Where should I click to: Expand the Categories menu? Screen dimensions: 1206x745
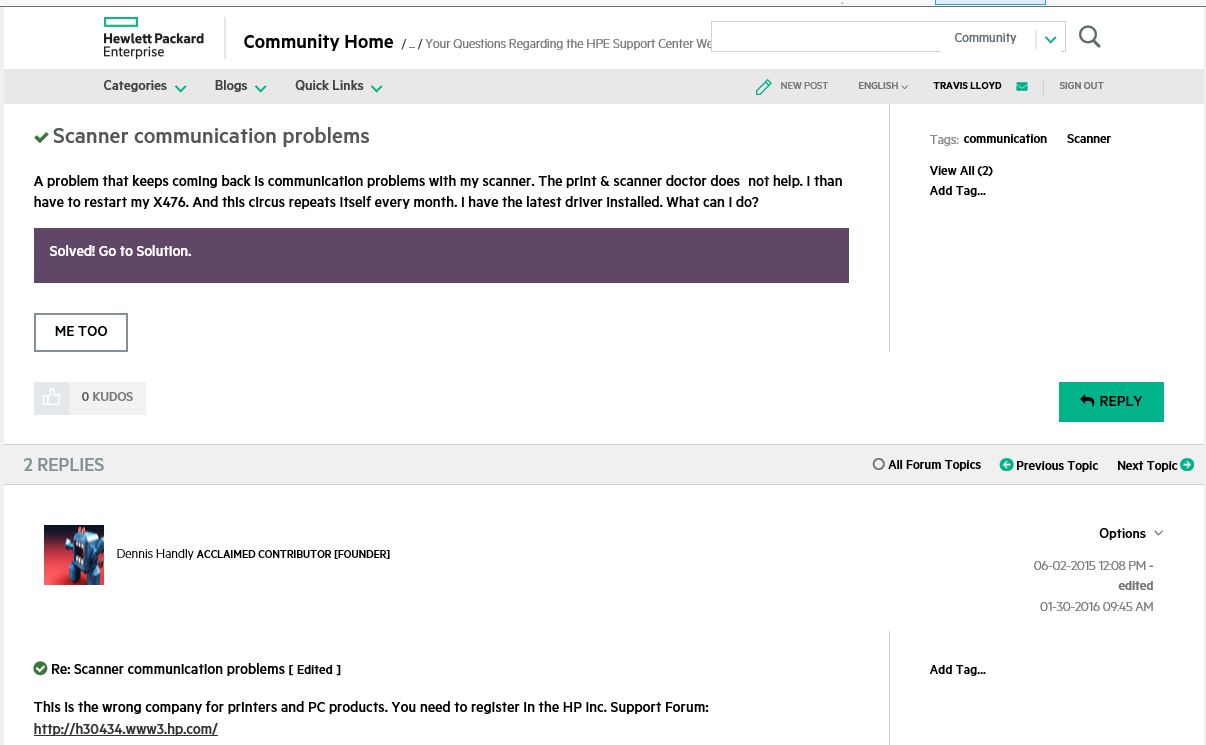[145, 86]
